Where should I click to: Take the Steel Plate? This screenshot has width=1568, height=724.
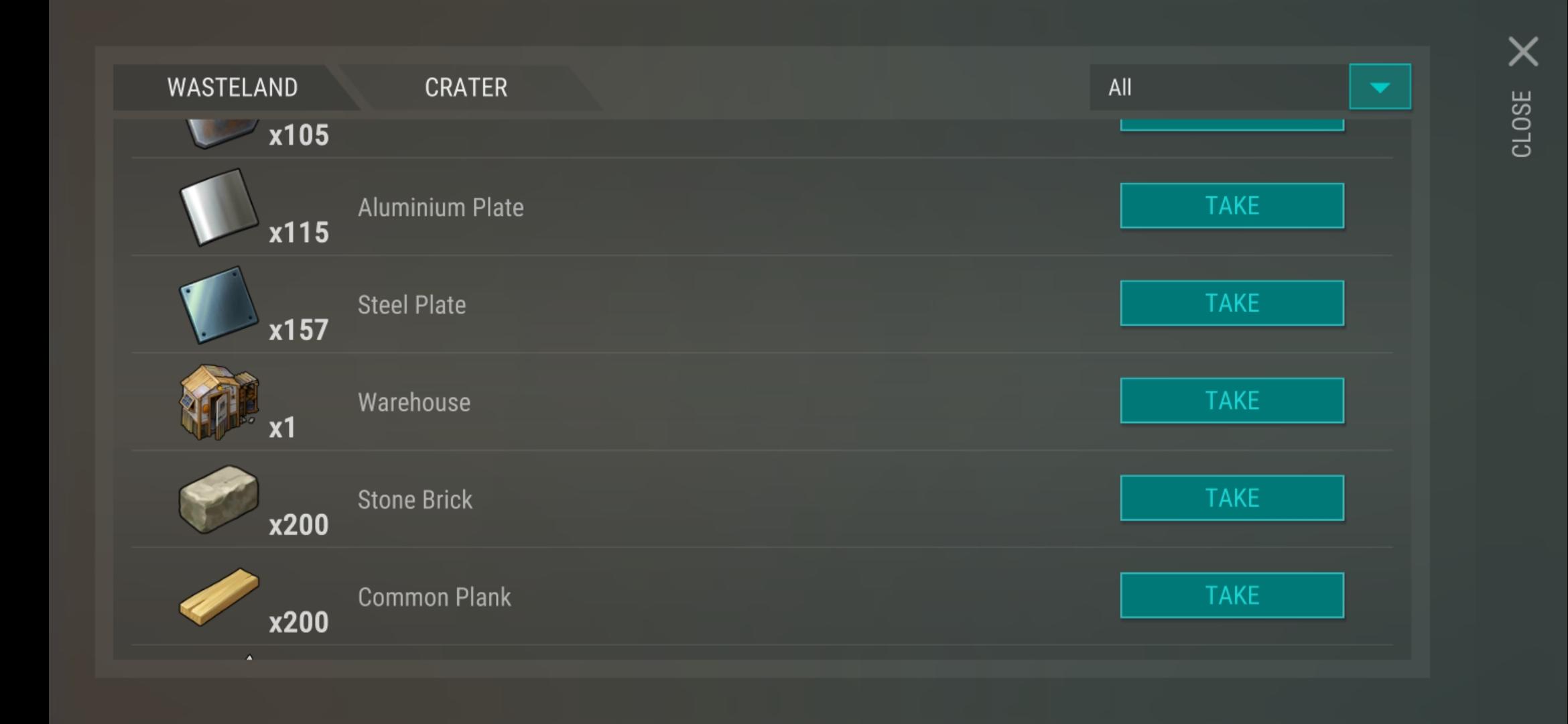(1232, 303)
